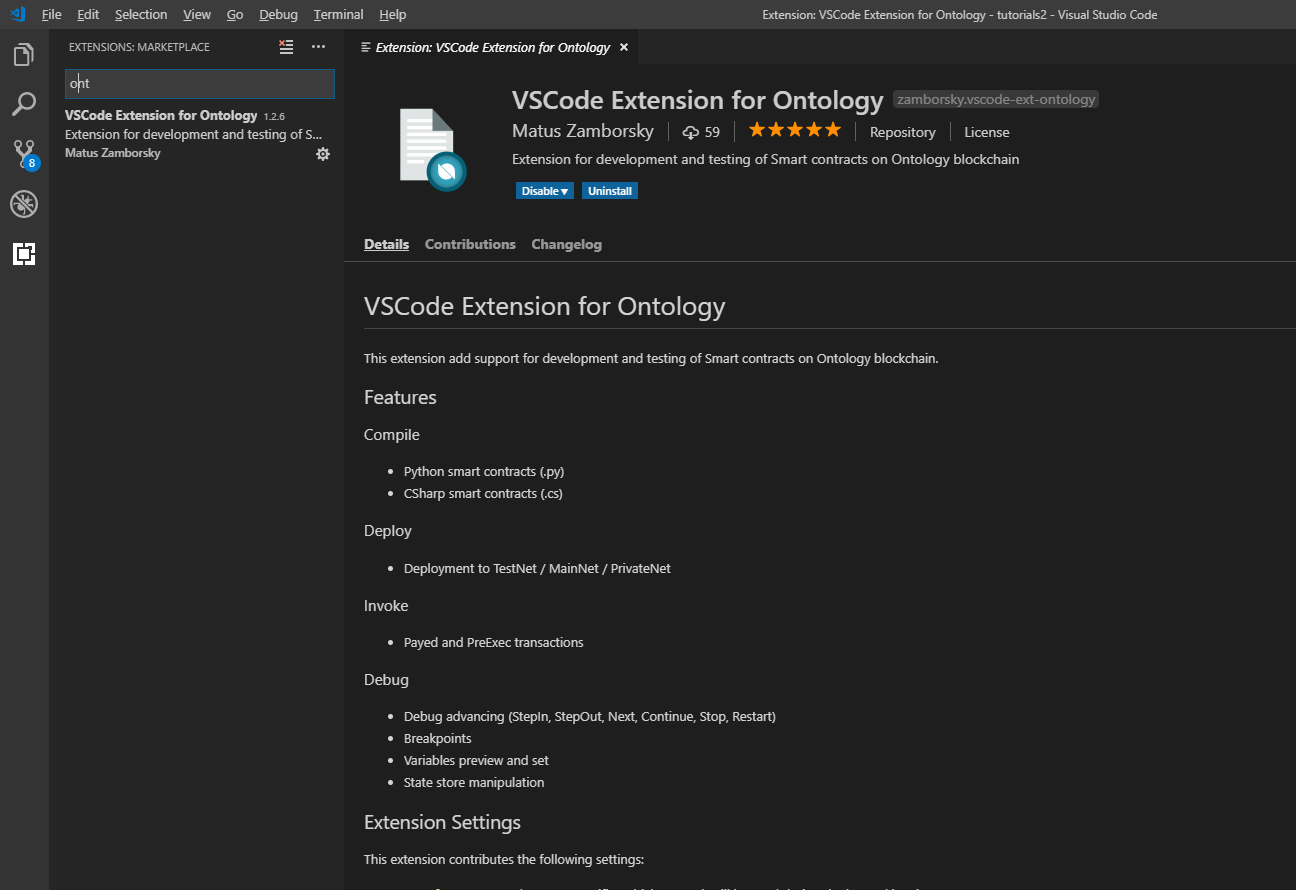Click the 'Compile' subheading

(392, 435)
